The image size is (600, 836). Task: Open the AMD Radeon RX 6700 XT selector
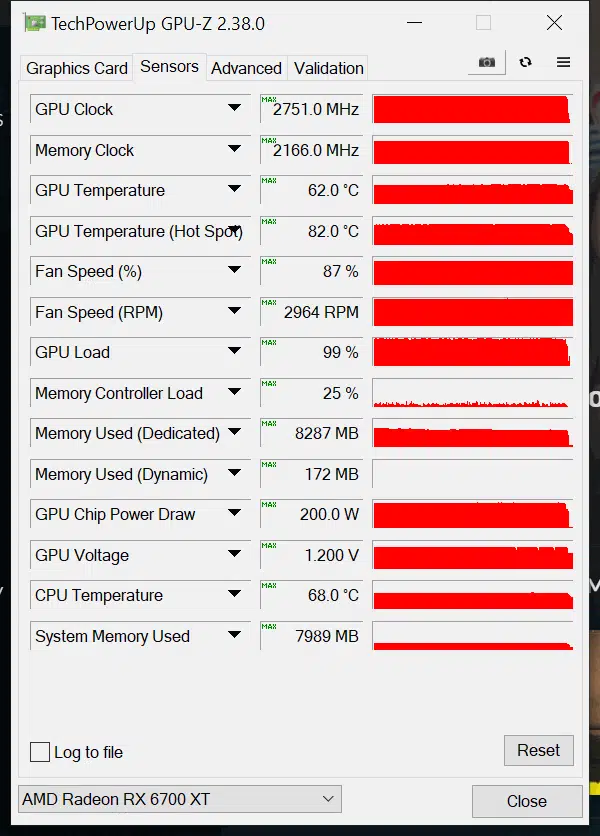coord(180,799)
